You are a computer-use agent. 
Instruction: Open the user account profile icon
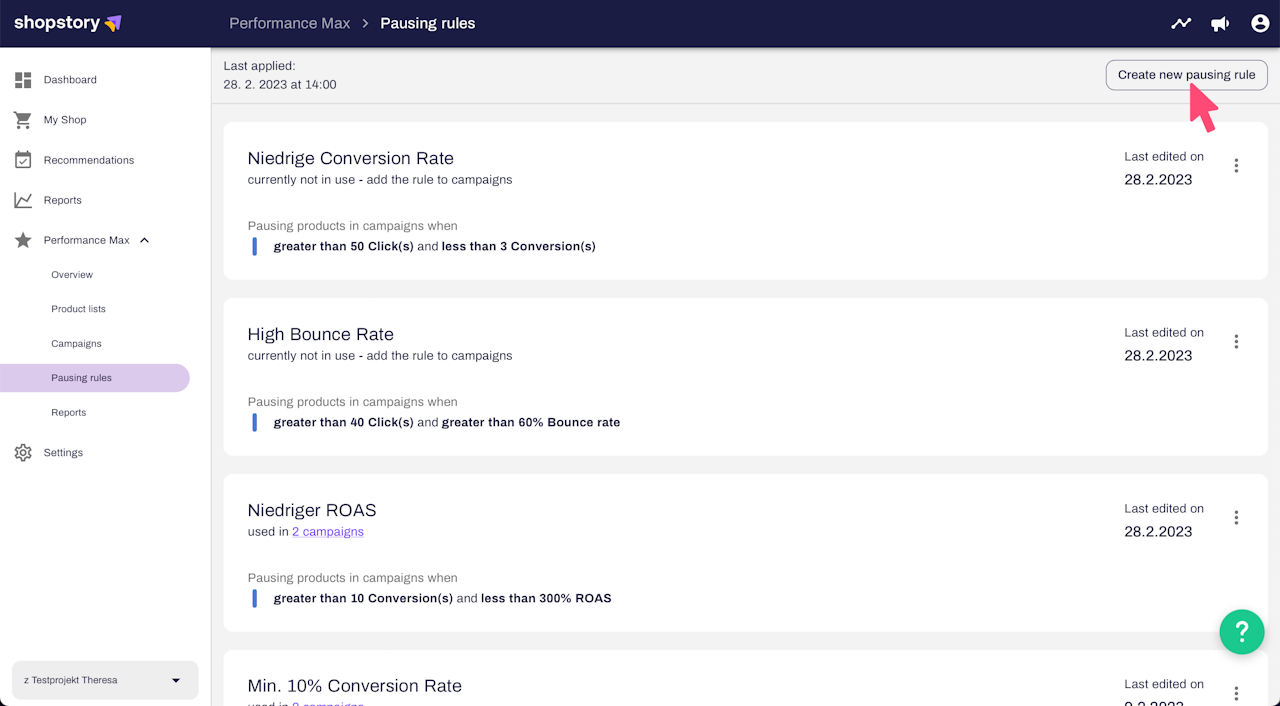coord(1260,23)
